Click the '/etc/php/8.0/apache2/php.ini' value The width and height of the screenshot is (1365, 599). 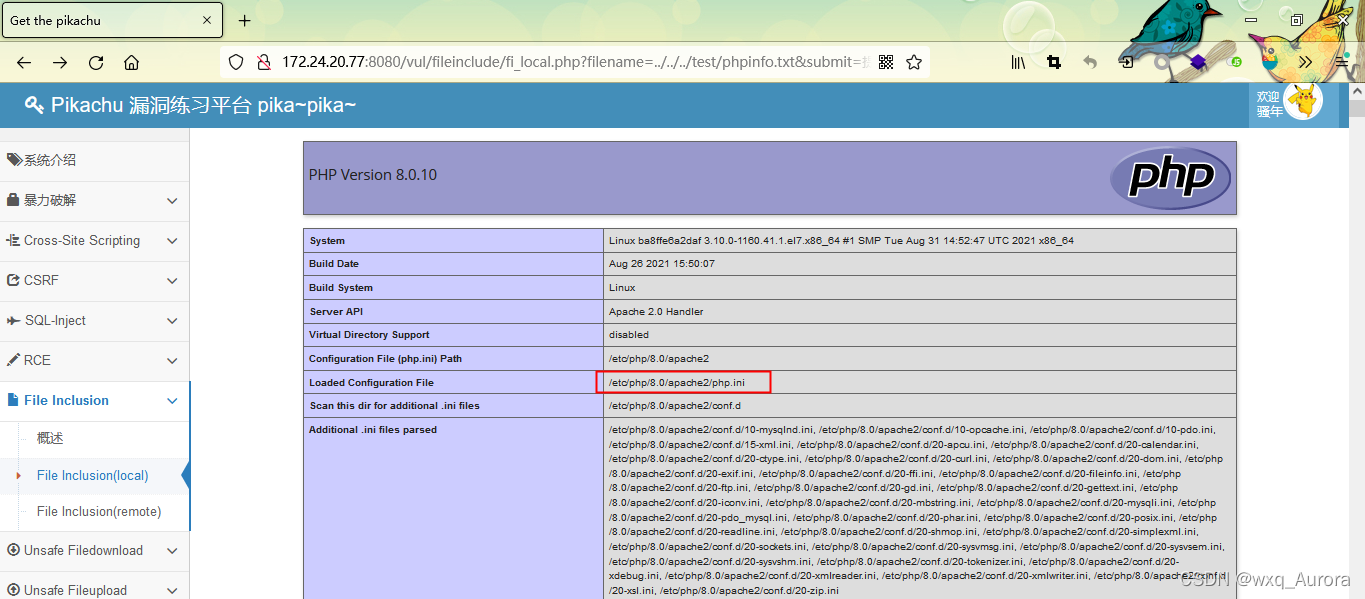pyautogui.click(x=676, y=383)
